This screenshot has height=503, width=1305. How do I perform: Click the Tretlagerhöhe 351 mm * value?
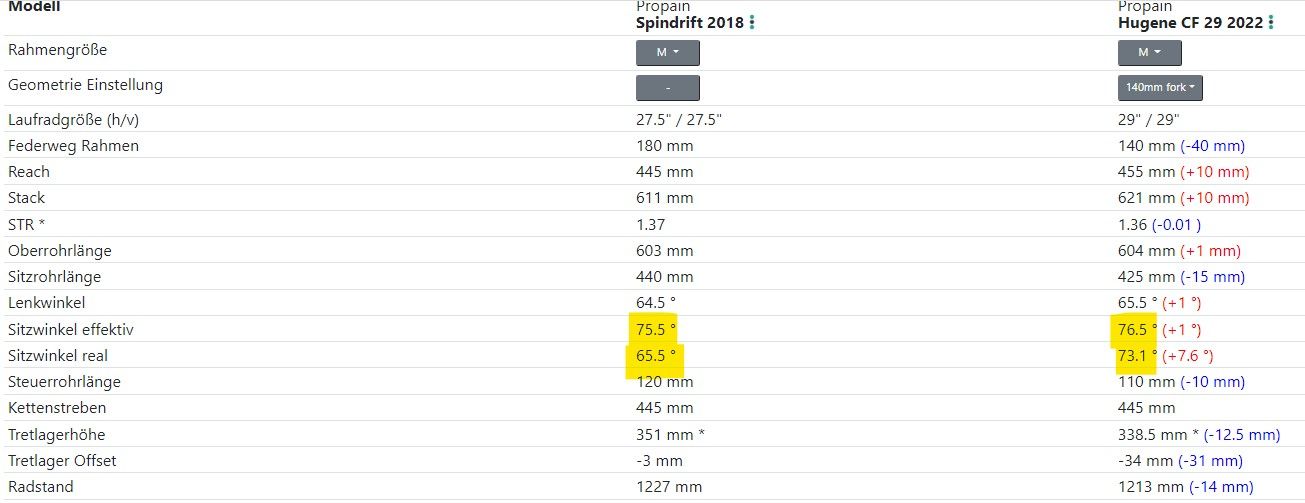tap(670, 435)
